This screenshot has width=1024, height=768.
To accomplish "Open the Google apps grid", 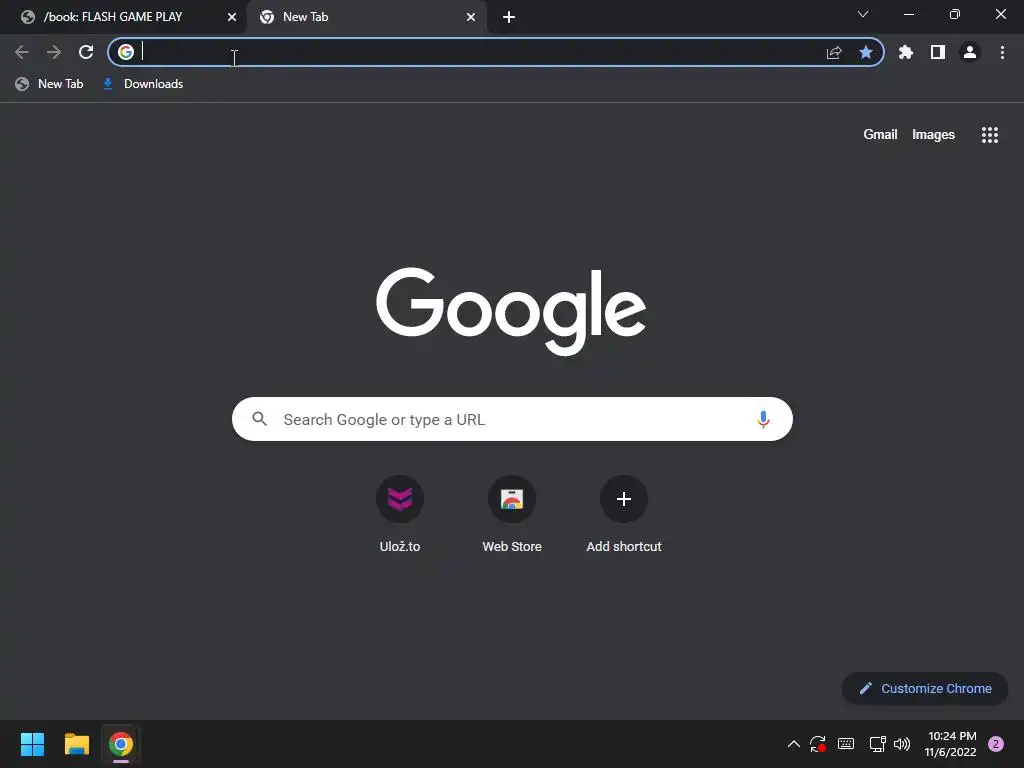I will tap(990, 135).
